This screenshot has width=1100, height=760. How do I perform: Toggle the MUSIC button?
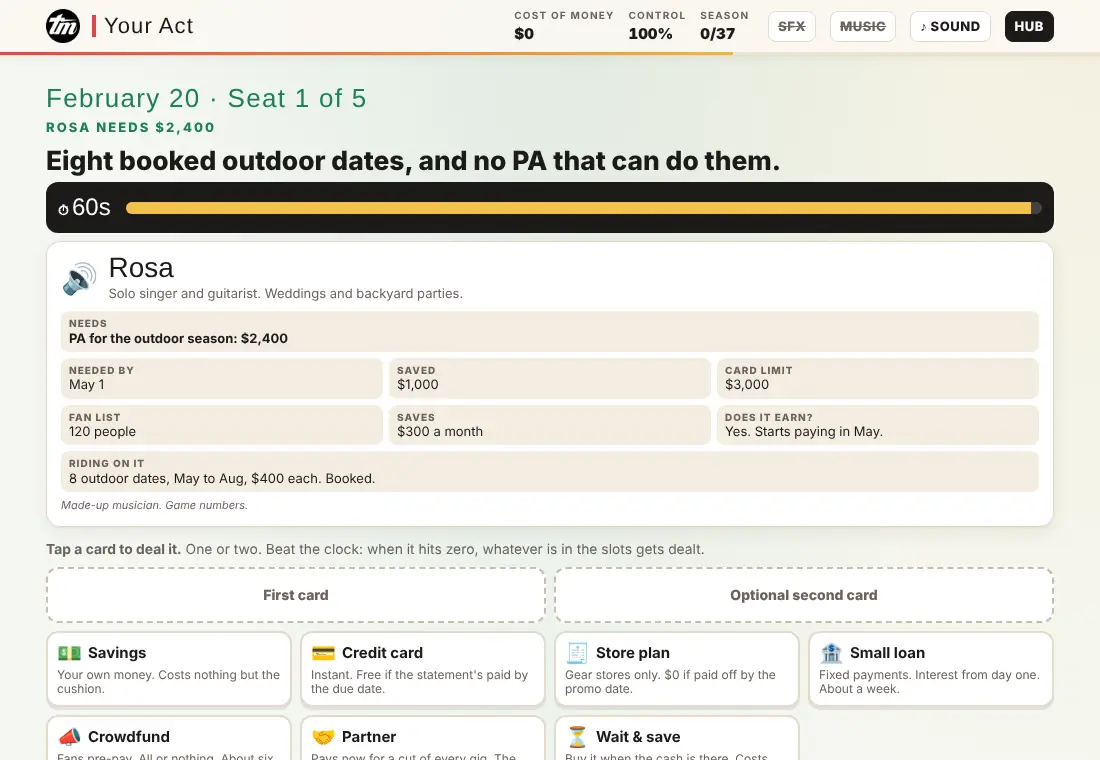tap(862, 27)
